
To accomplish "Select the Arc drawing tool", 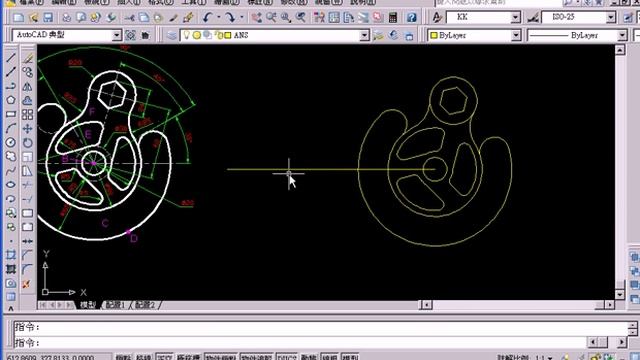I will (x=11, y=129).
